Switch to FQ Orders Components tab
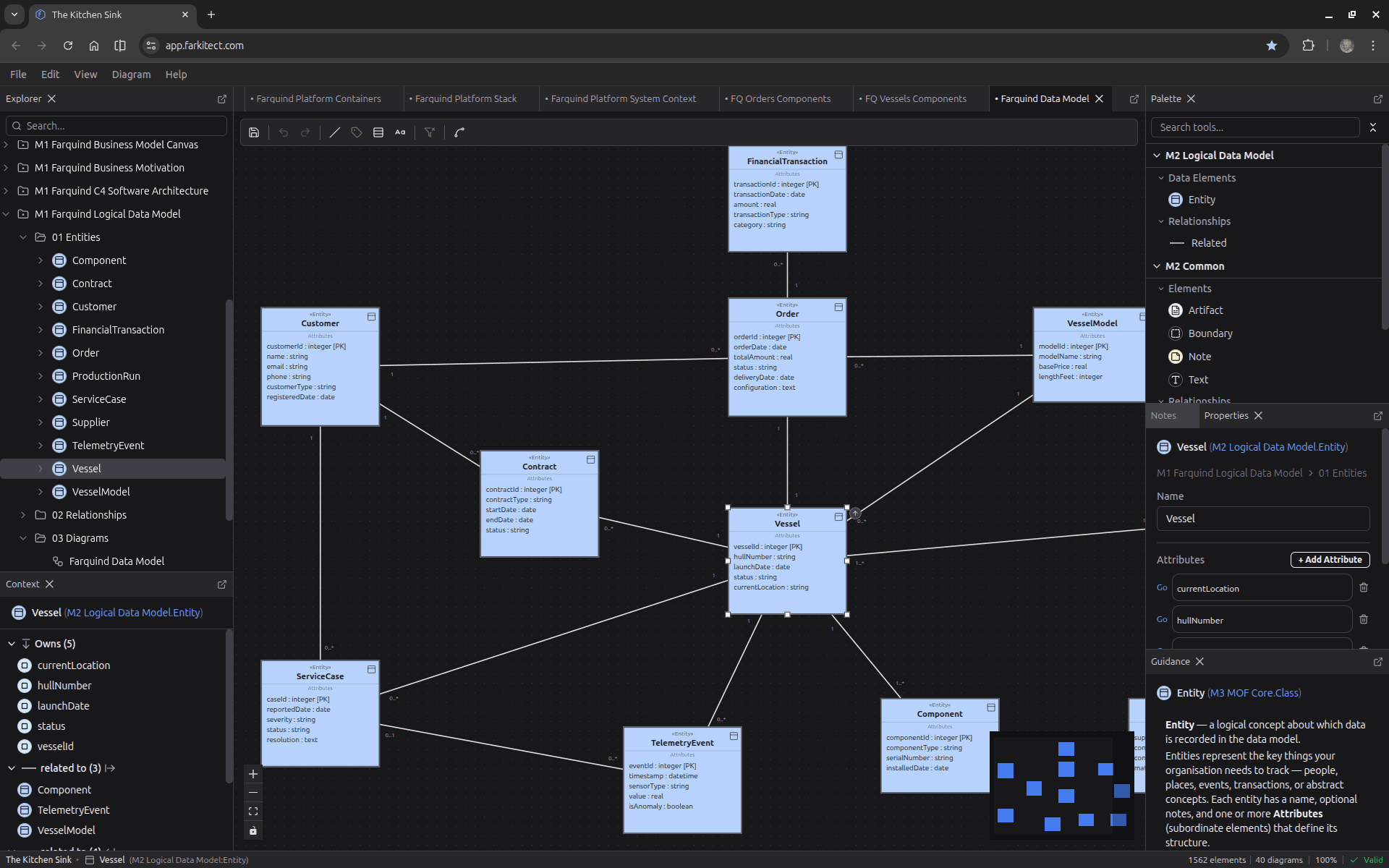Screen dimensions: 1389x868 point(781,99)
